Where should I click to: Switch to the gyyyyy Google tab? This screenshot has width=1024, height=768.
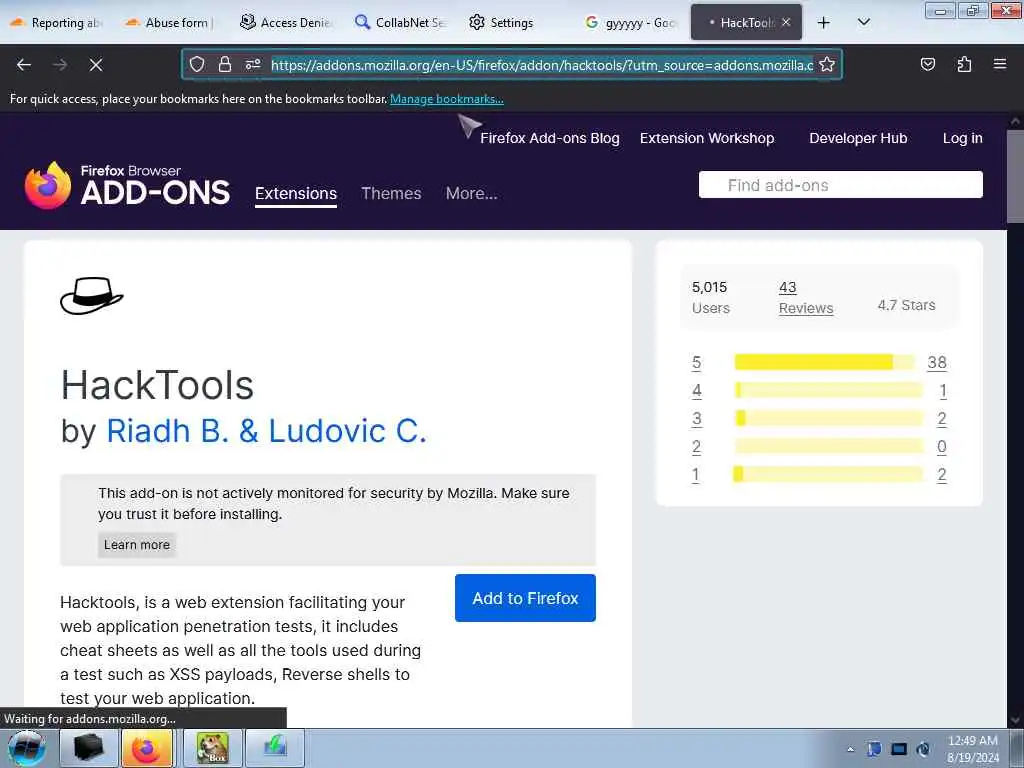pos(631,22)
